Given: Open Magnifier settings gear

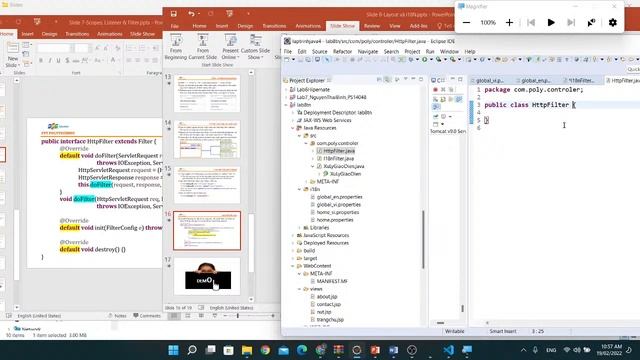Looking at the screenshot, I should 613,23.
